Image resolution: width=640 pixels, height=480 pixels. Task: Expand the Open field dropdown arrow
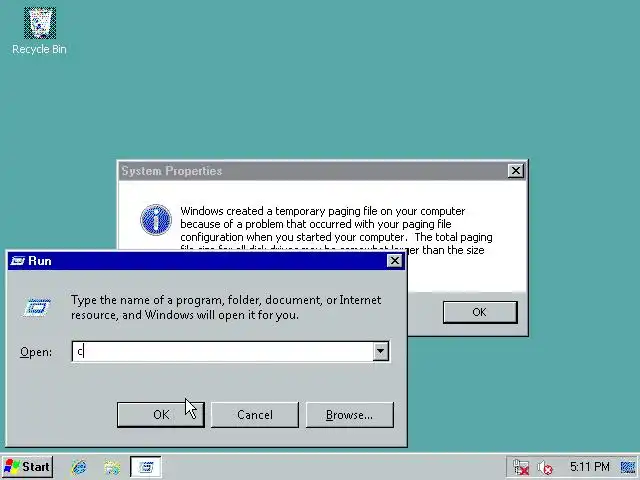(x=380, y=351)
